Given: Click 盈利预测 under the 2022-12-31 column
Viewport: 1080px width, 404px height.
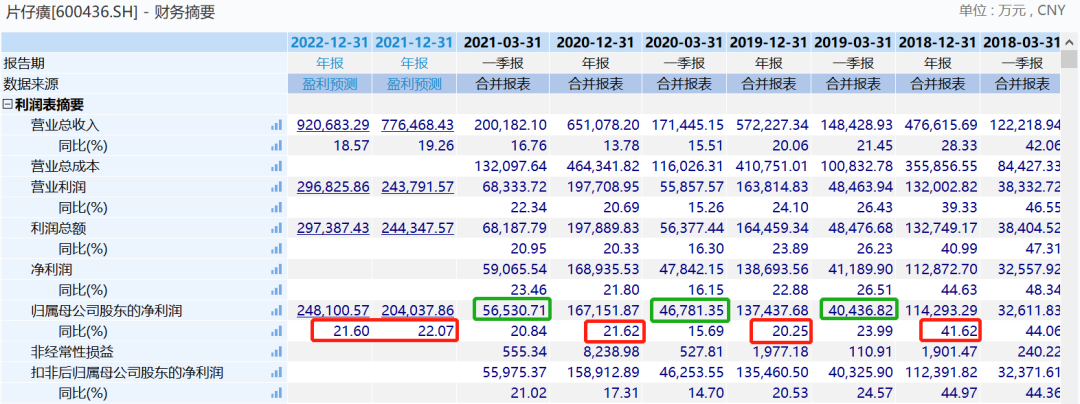Looking at the screenshot, I should (x=330, y=84).
